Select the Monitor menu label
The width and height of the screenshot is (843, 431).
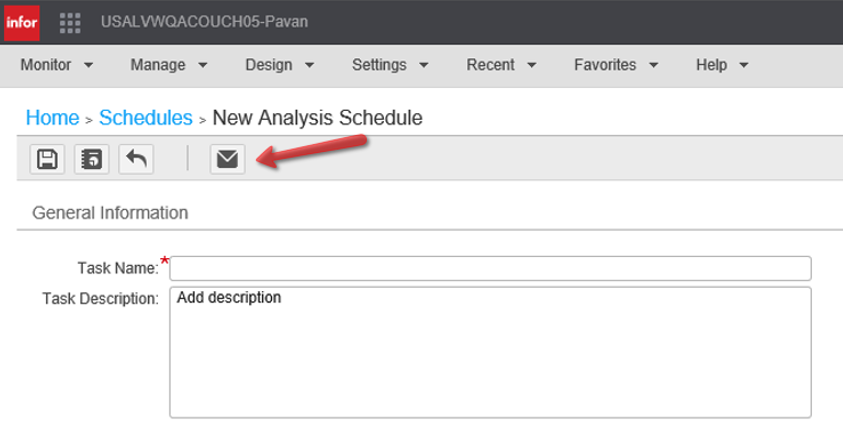click(x=46, y=65)
